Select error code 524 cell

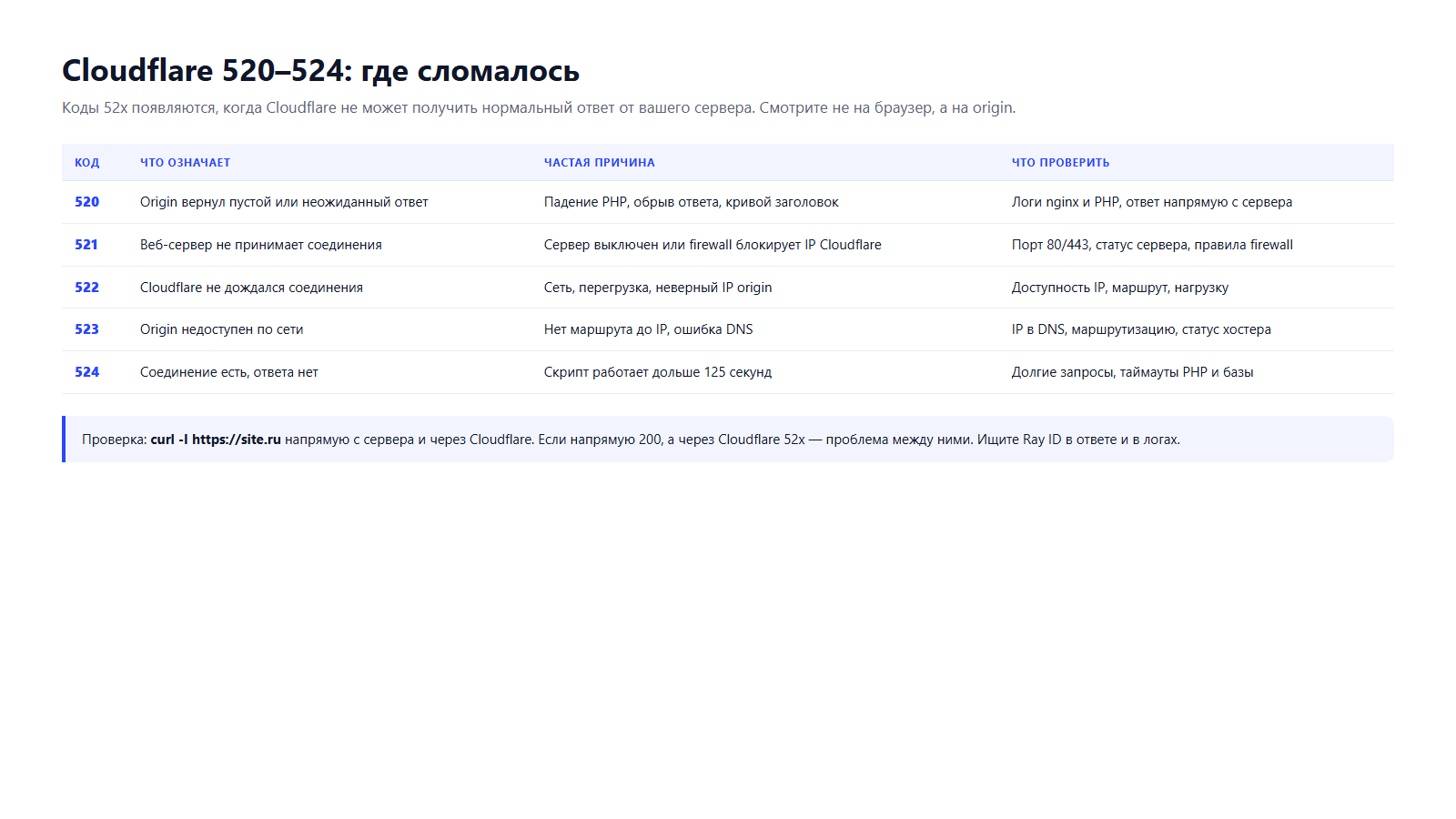[x=87, y=372]
